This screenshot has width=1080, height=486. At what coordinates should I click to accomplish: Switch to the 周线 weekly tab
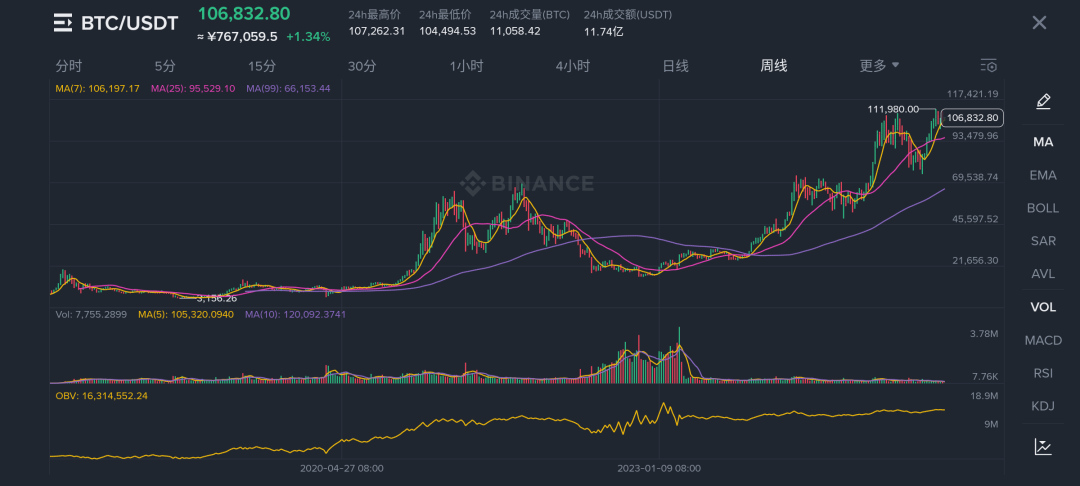coord(773,66)
